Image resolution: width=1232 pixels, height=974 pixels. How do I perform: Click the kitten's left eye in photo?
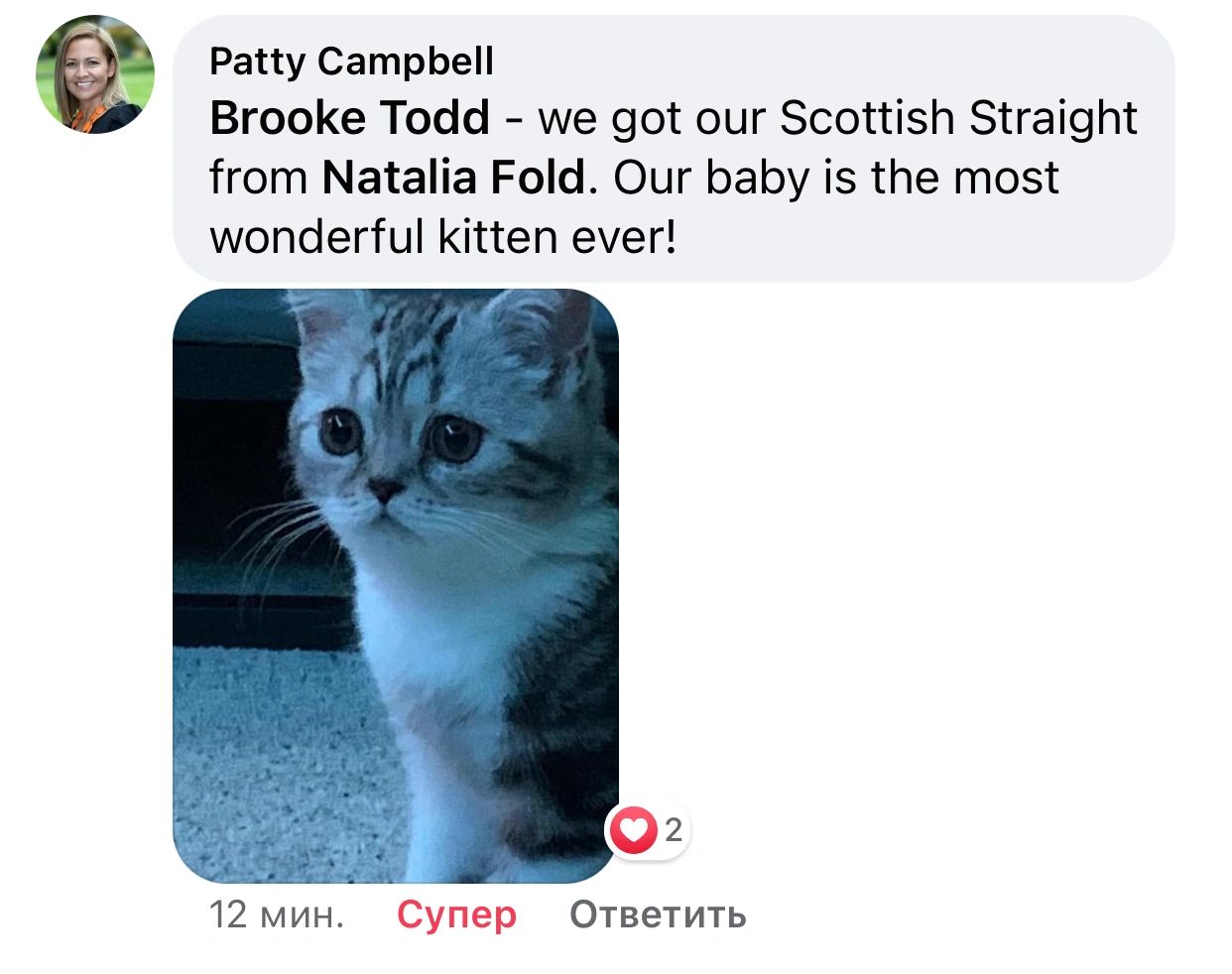[338, 431]
